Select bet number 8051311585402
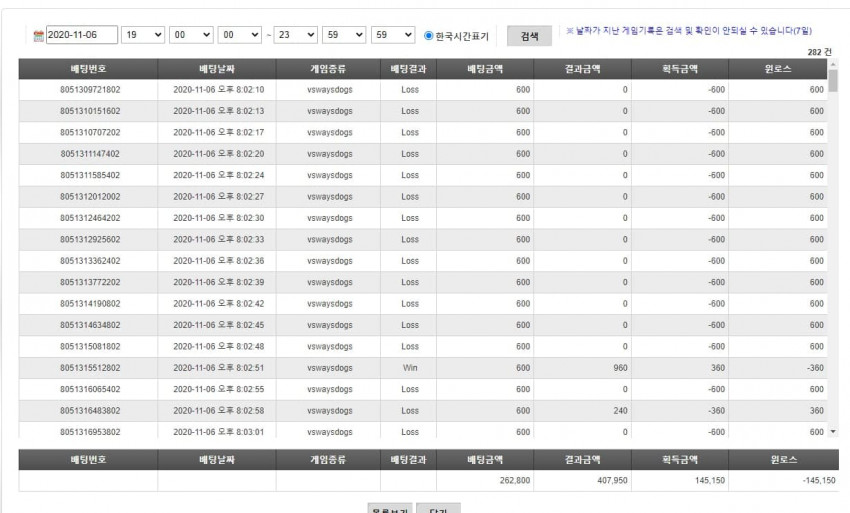This screenshot has width=850, height=513. coord(90,175)
